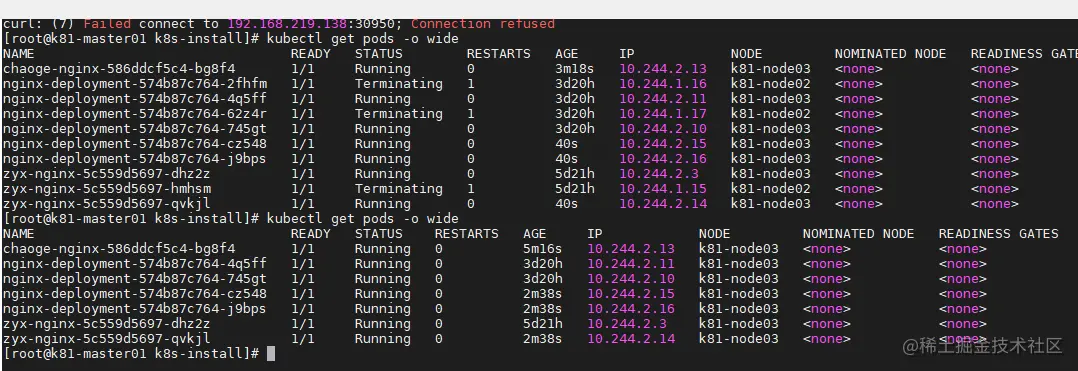Click pod IP 10.244.1.15
The image size is (1078, 371).
(x=663, y=189)
